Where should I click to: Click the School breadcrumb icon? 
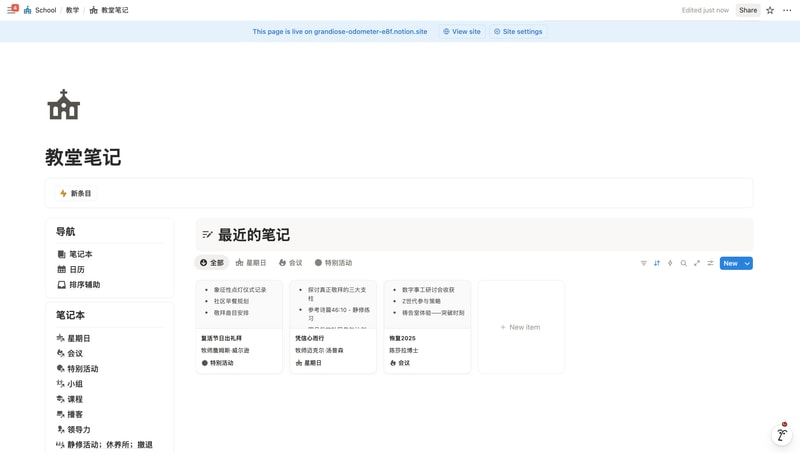pyautogui.click(x=28, y=10)
